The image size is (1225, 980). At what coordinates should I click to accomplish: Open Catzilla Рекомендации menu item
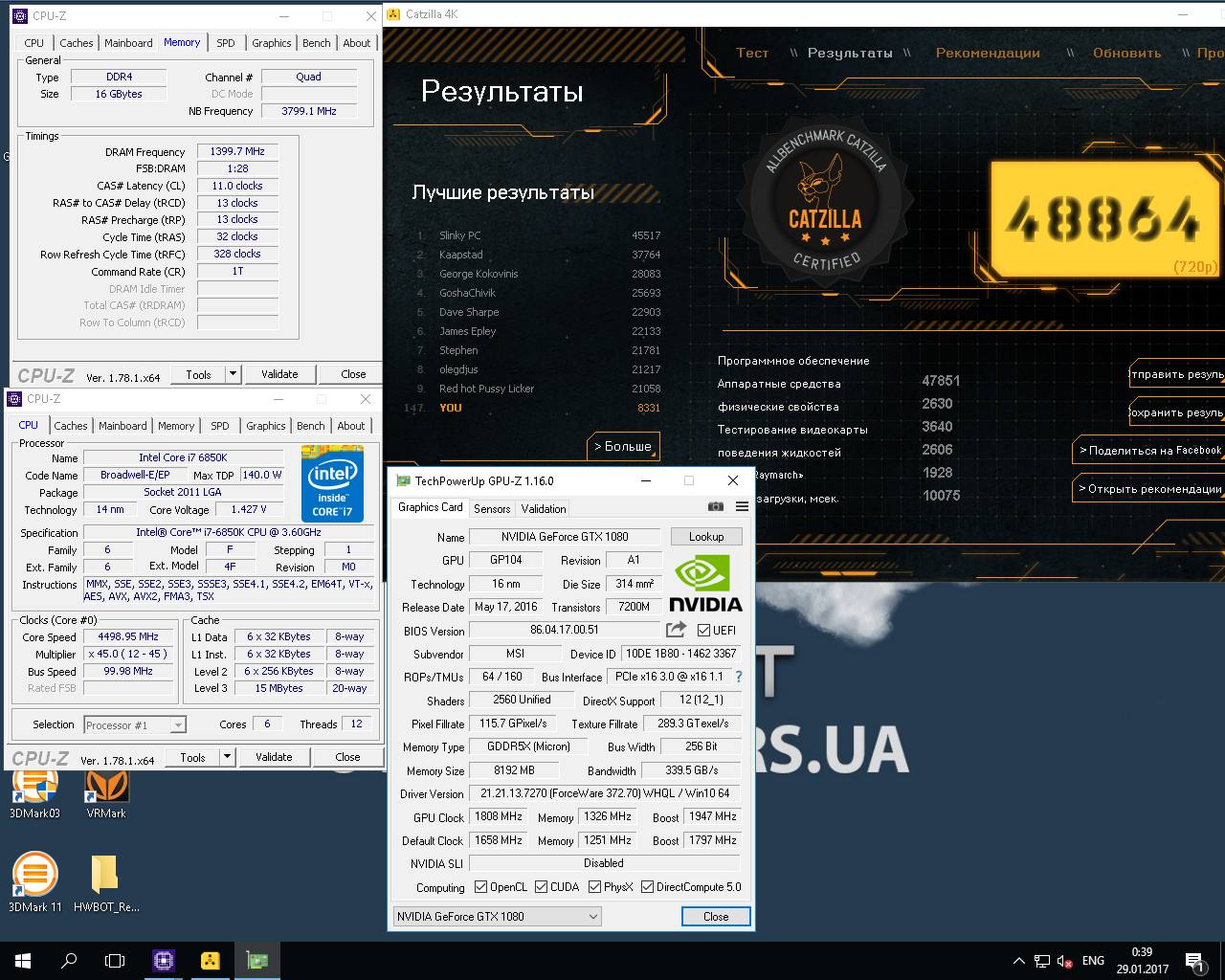pyautogui.click(x=988, y=53)
